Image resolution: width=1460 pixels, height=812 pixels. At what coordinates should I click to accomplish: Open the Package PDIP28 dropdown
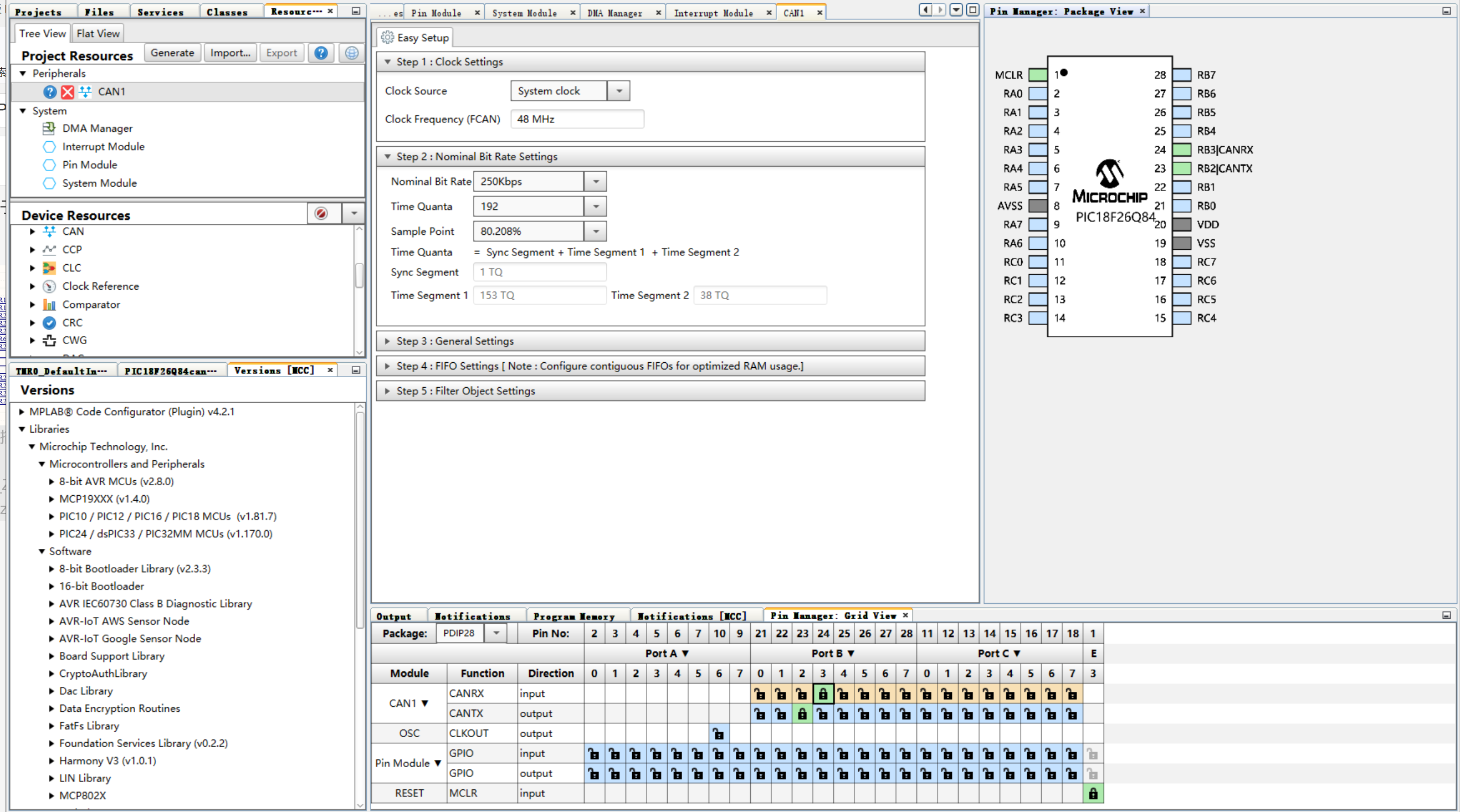click(x=496, y=633)
